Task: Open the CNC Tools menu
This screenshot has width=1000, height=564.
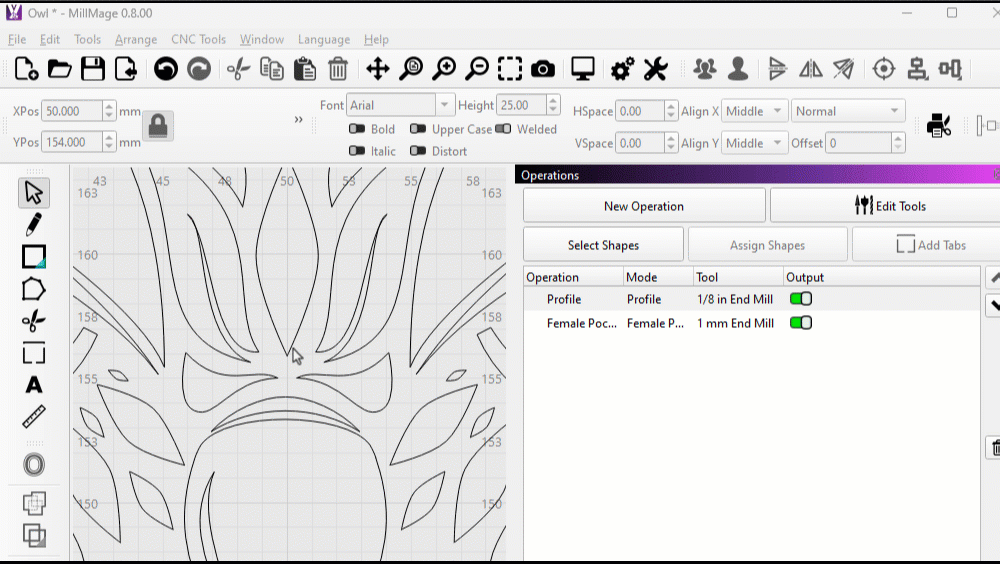Action: pyautogui.click(x=198, y=39)
